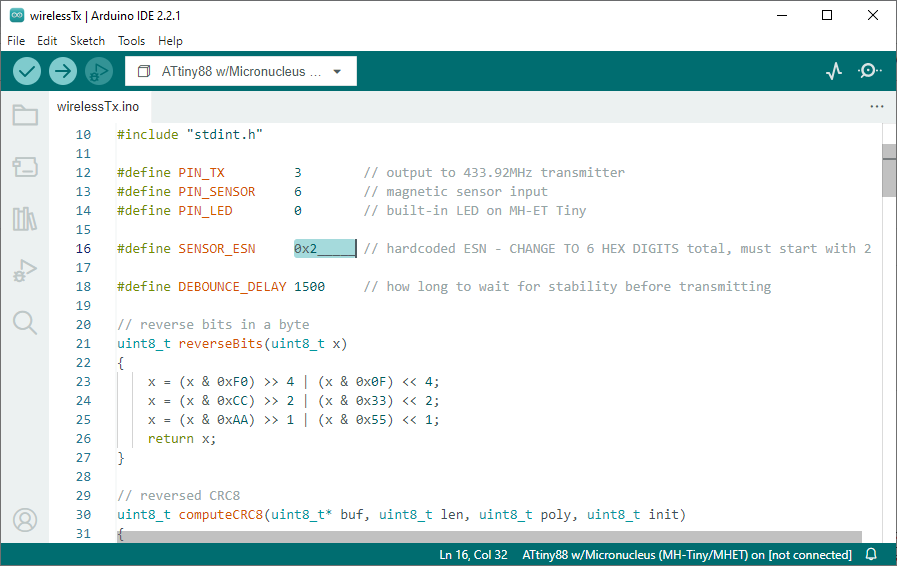The image size is (897, 566).
Task: Click the selected 0x2 ESN value
Action: point(324,248)
